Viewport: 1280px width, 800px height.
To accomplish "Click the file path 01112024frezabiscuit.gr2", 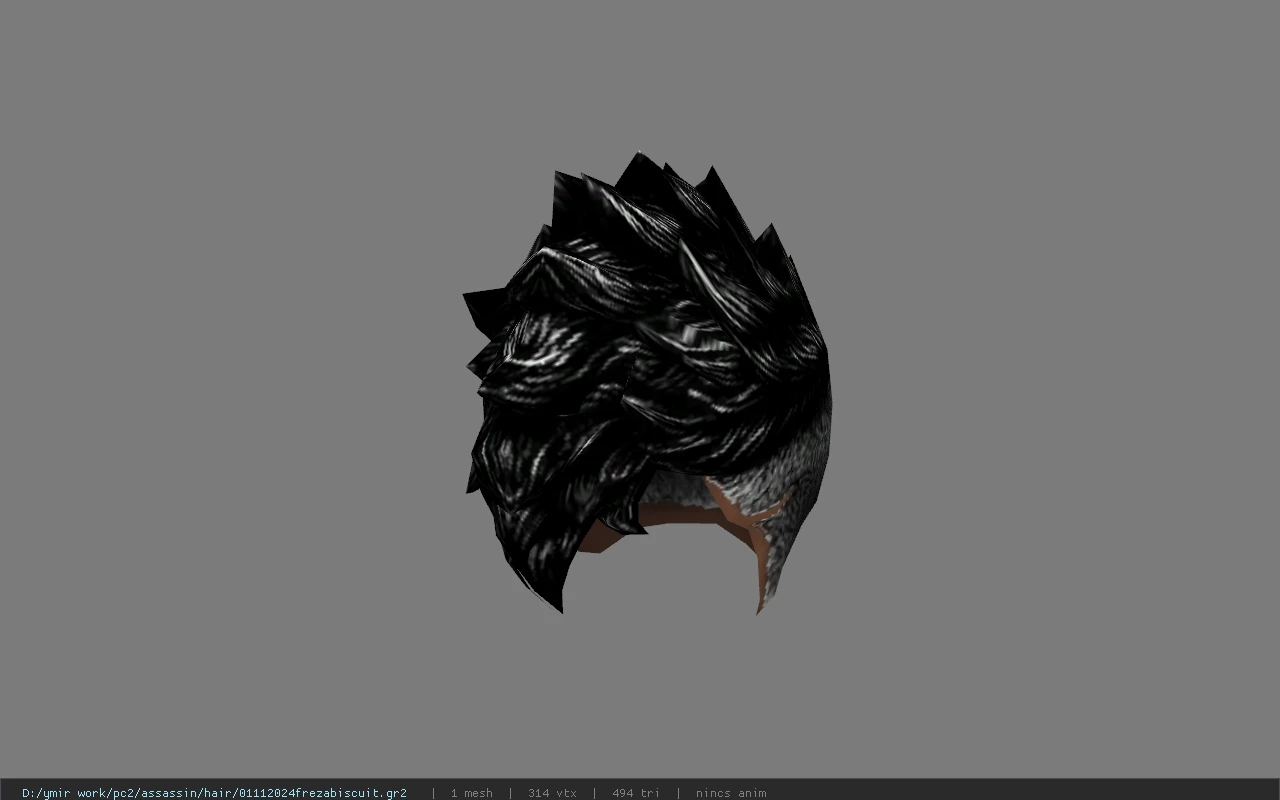I will (214, 793).
